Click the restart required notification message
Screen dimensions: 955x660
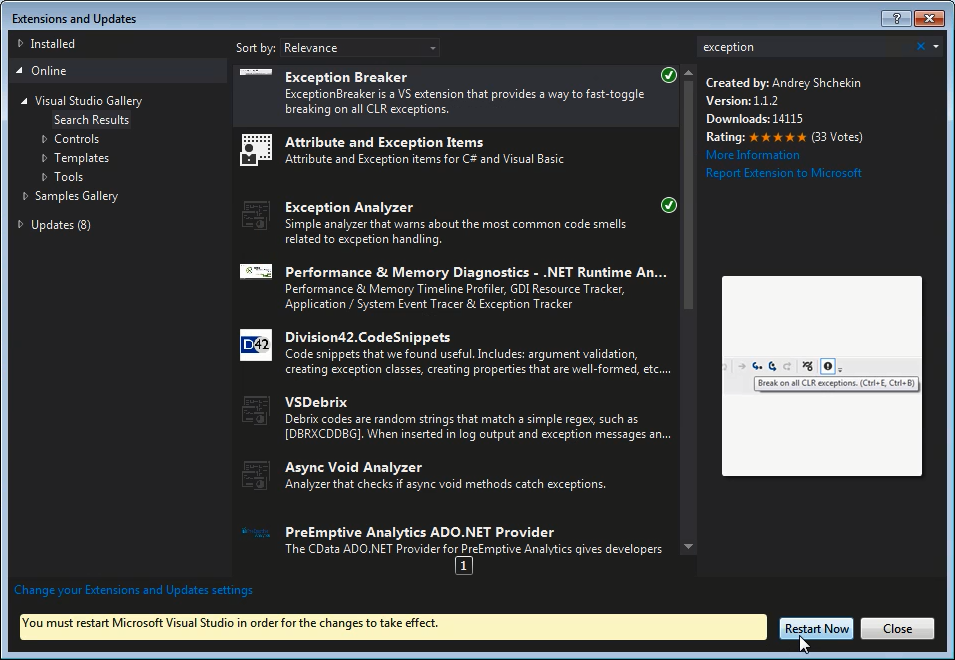click(x=393, y=627)
